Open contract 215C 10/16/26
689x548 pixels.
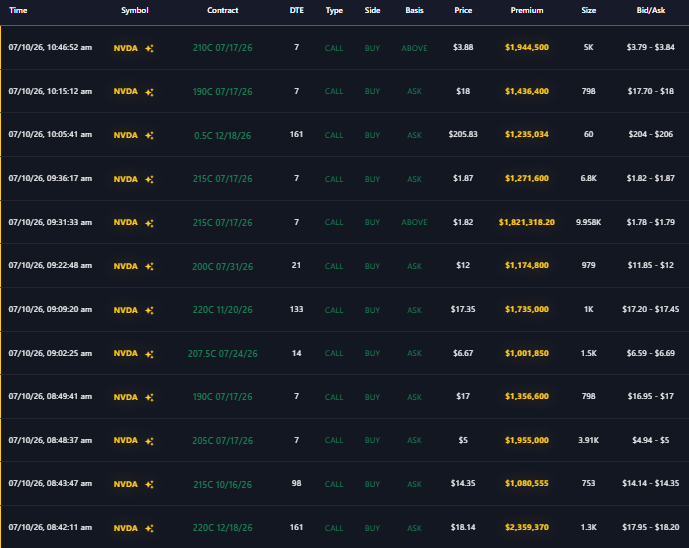[223, 484]
